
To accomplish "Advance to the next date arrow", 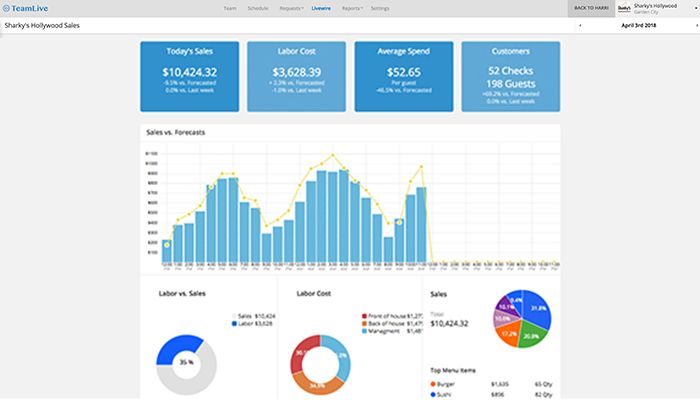I will click(x=696, y=25).
